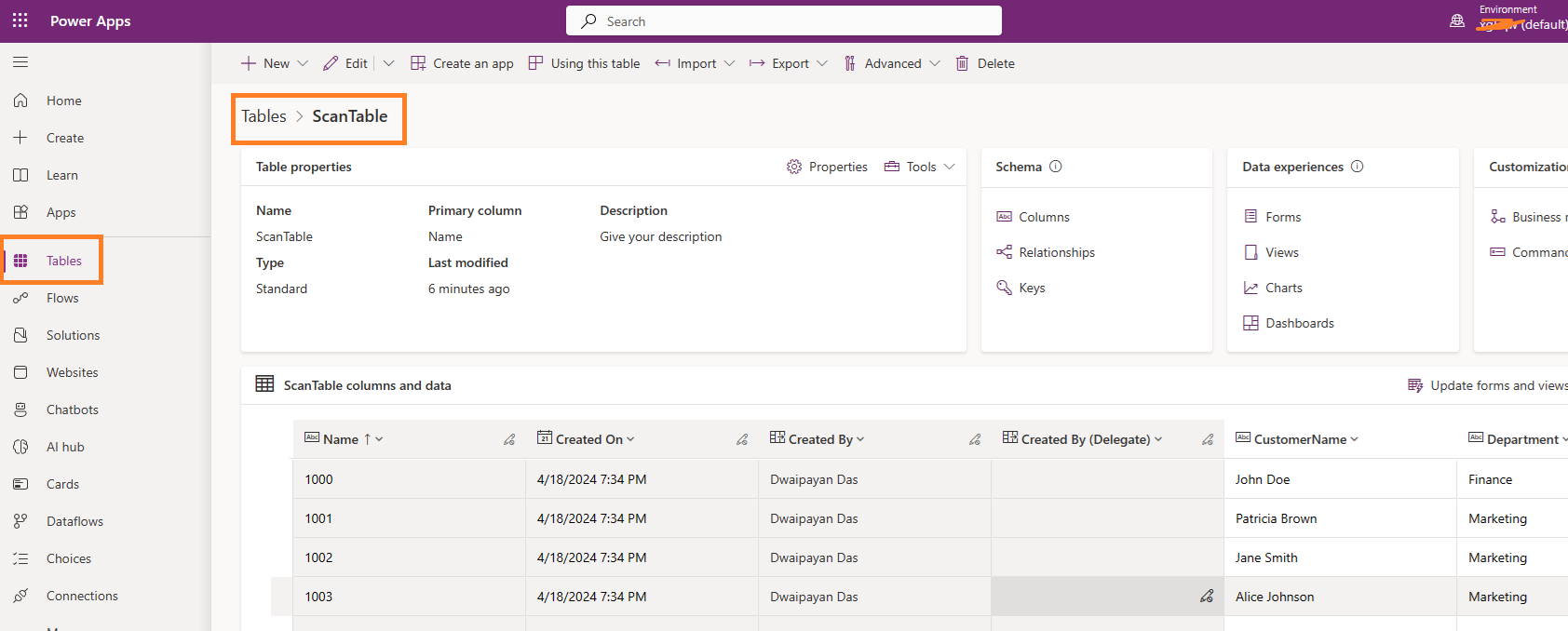Image resolution: width=1568 pixels, height=631 pixels.
Task: Click the environment globe icon
Action: click(x=1457, y=20)
